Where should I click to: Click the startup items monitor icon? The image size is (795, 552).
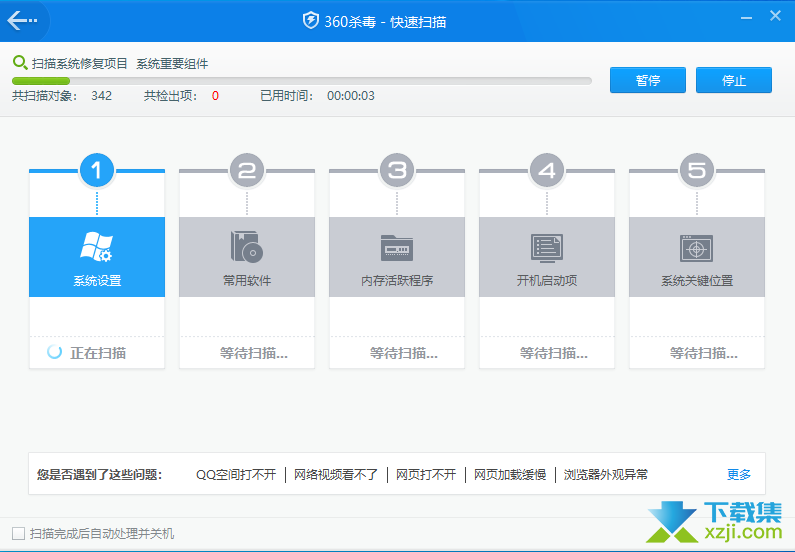click(x=547, y=248)
